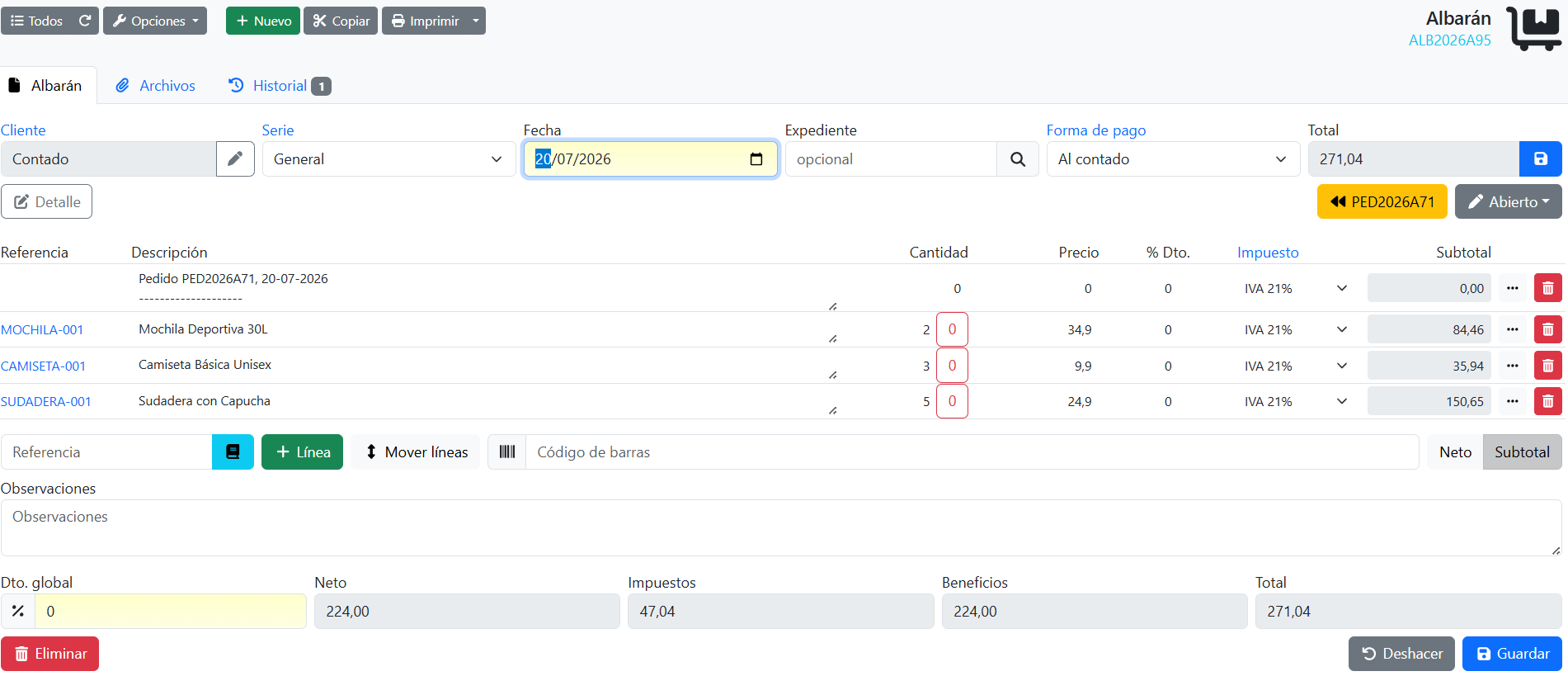Focus the Código de barras input field
The height and width of the screenshot is (695, 1568).
972,452
